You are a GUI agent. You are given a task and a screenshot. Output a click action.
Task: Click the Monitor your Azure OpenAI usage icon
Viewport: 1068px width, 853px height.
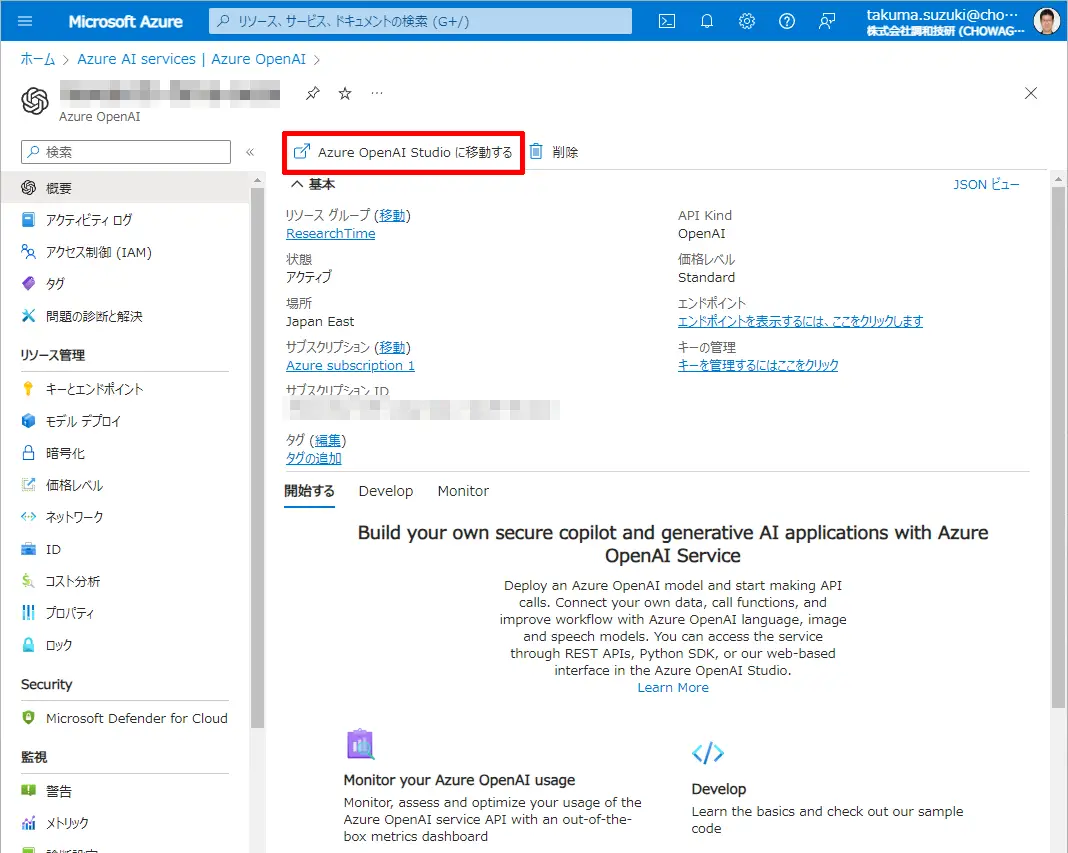pyautogui.click(x=360, y=744)
